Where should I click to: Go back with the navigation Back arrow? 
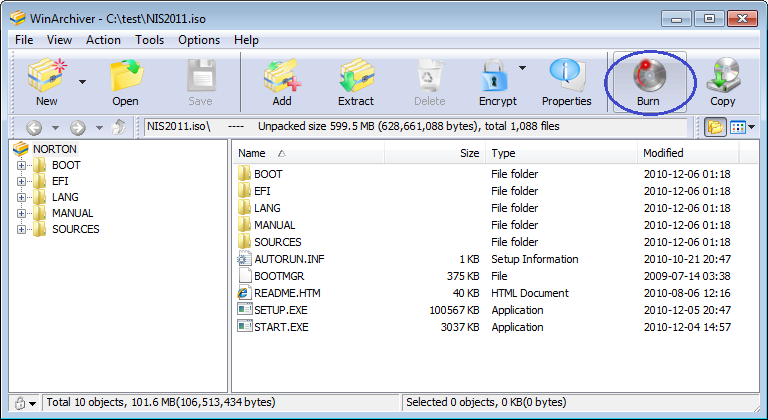[34, 128]
